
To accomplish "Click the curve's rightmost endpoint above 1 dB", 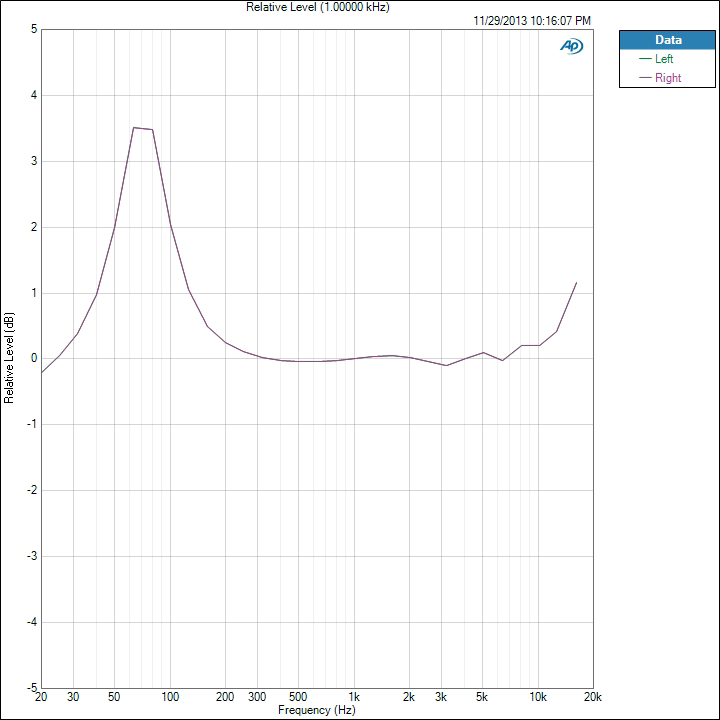I will [x=576, y=283].
